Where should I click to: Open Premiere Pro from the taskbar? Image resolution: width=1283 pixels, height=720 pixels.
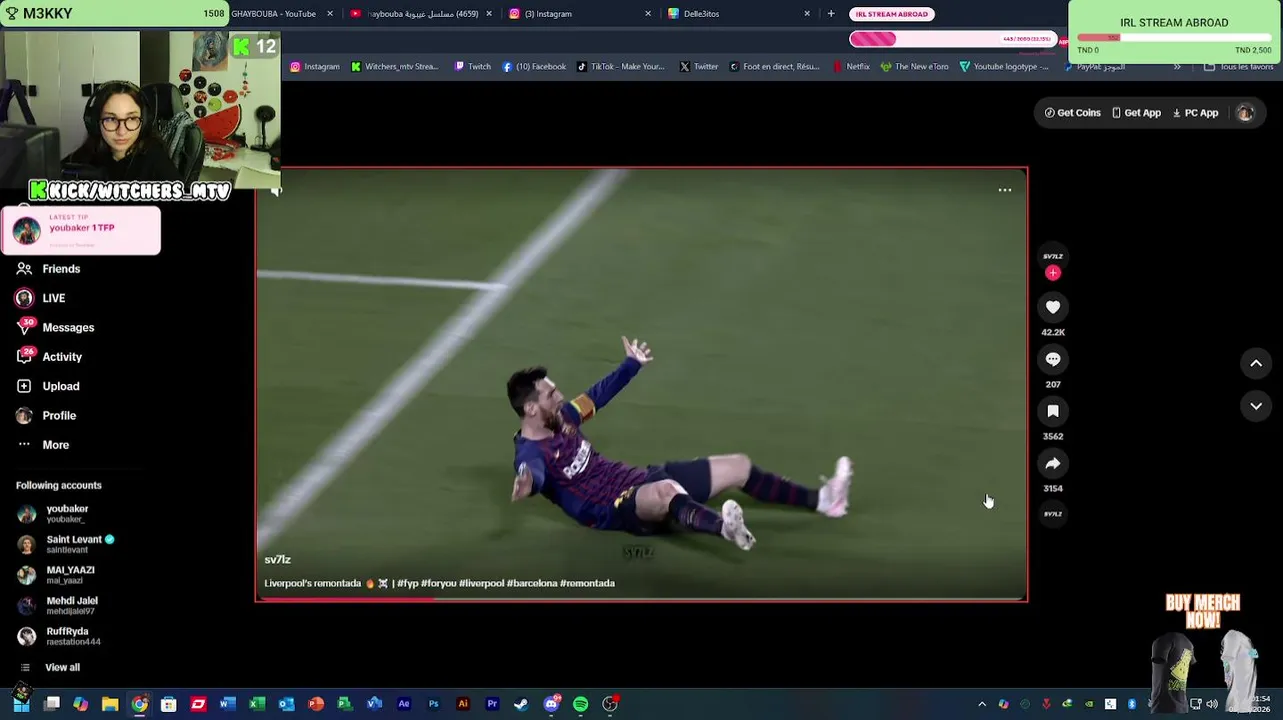click(x=492, y=704)
